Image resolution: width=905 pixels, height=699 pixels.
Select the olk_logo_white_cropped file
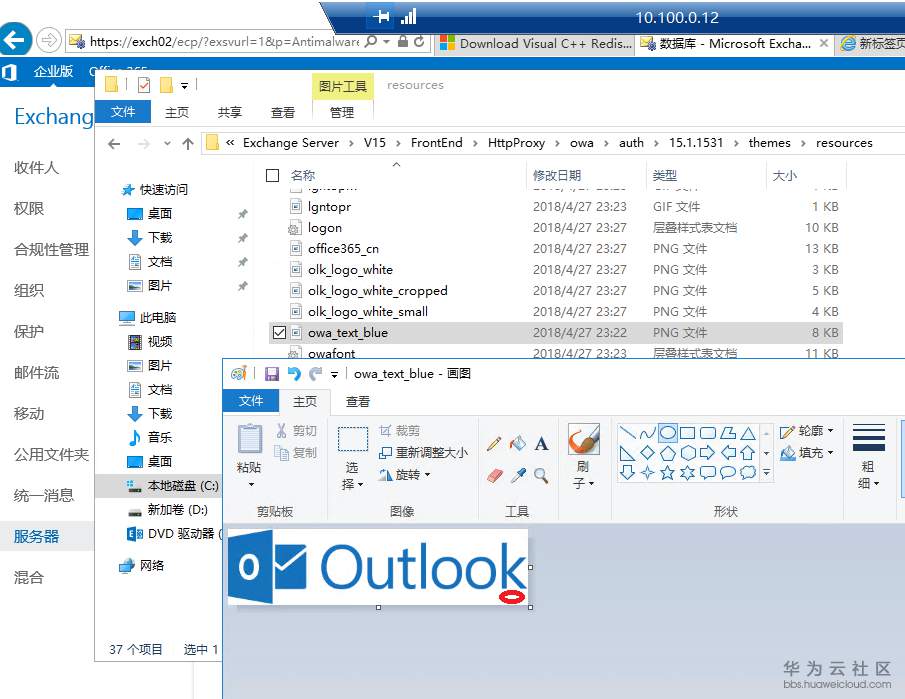pyautogui.click(x=377, y=291)
